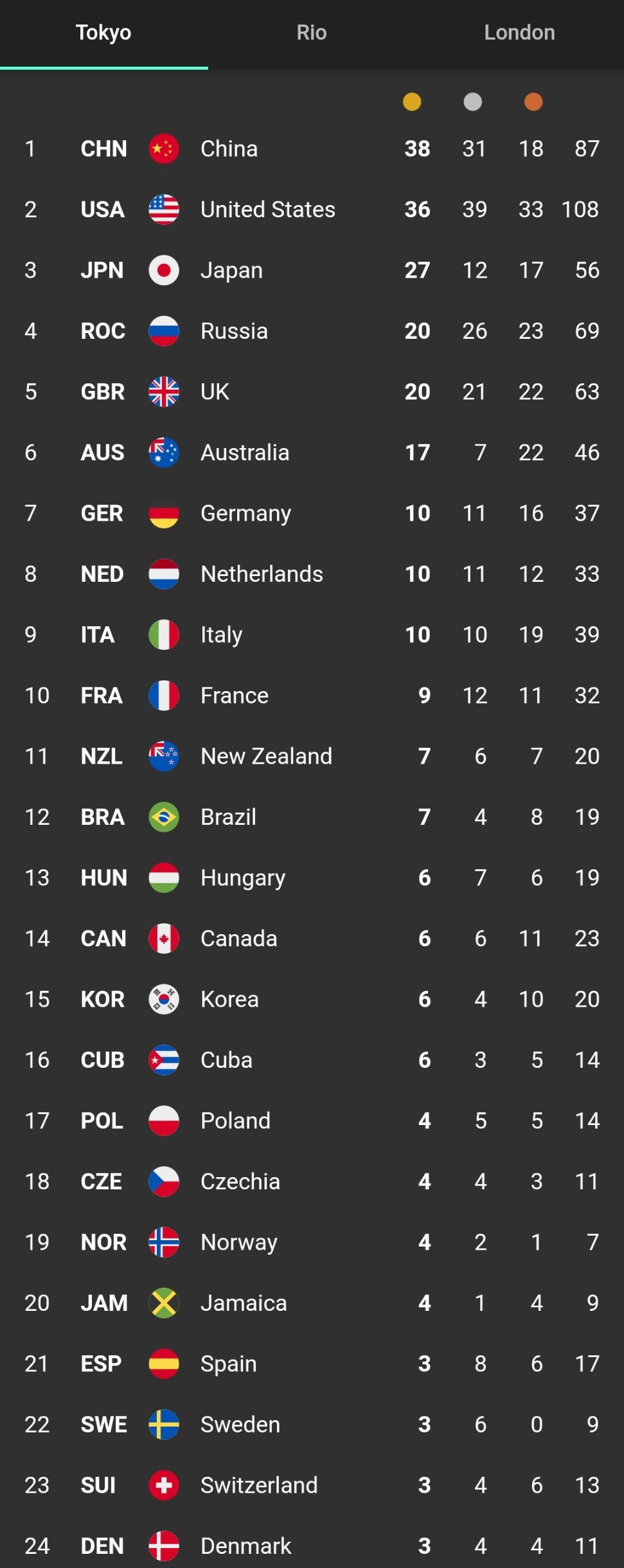Click the GER country code
This screenshot has height=1568, width=624.
102,513
